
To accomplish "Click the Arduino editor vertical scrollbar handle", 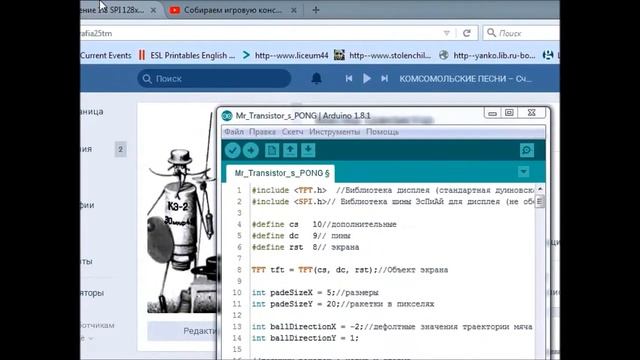I will 540,201.
